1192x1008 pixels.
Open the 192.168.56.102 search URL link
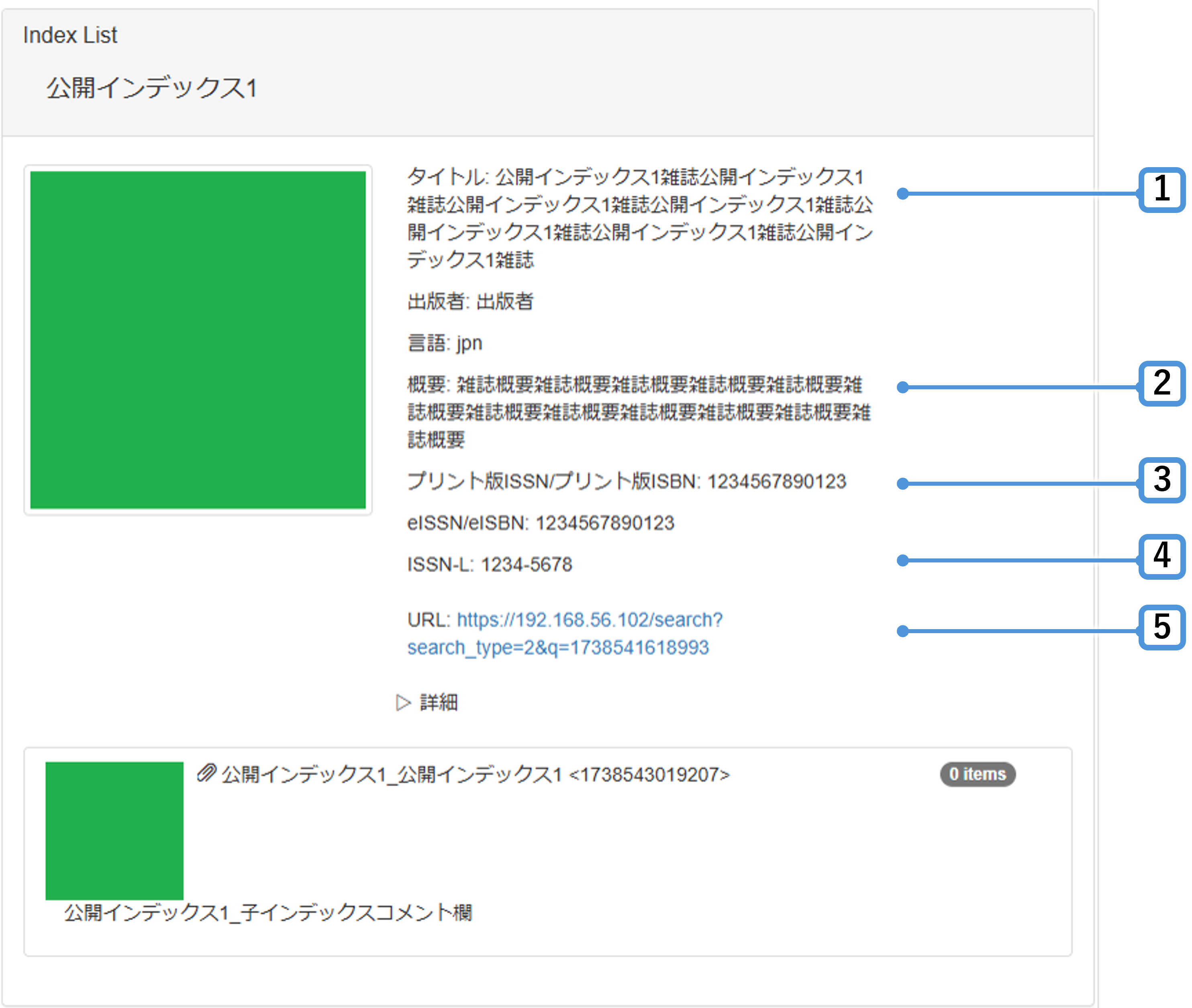(x=590, y=620)
